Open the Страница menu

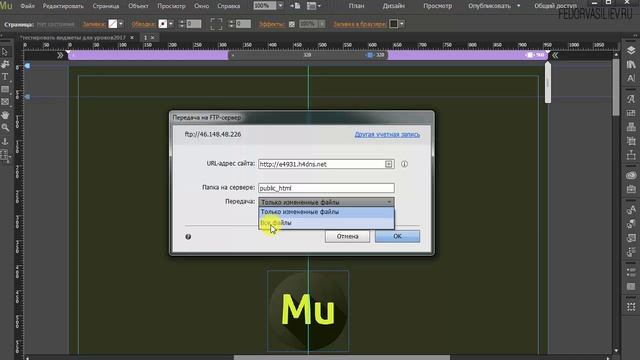point(106,6)
